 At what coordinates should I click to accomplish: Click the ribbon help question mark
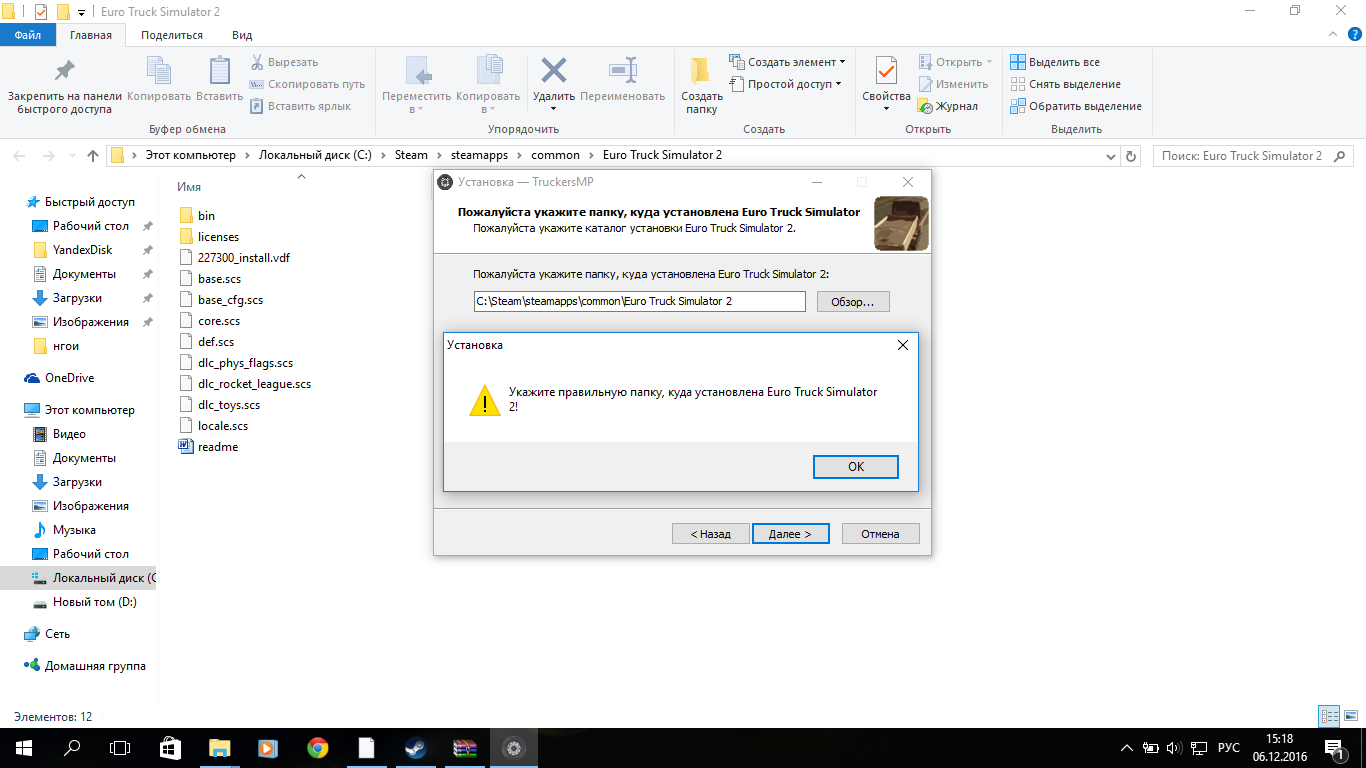(x=1354, y=35)
